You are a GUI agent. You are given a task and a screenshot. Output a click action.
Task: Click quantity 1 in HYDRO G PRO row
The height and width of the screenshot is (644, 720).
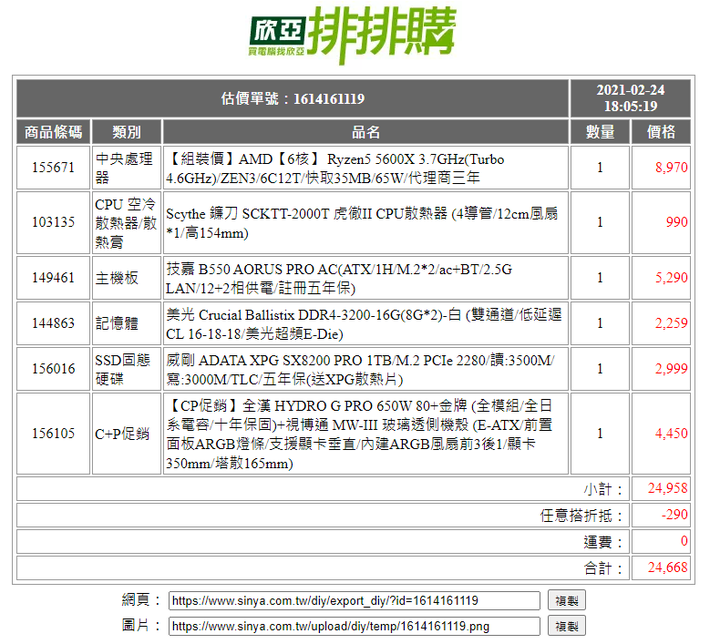(x=600, y=434)
